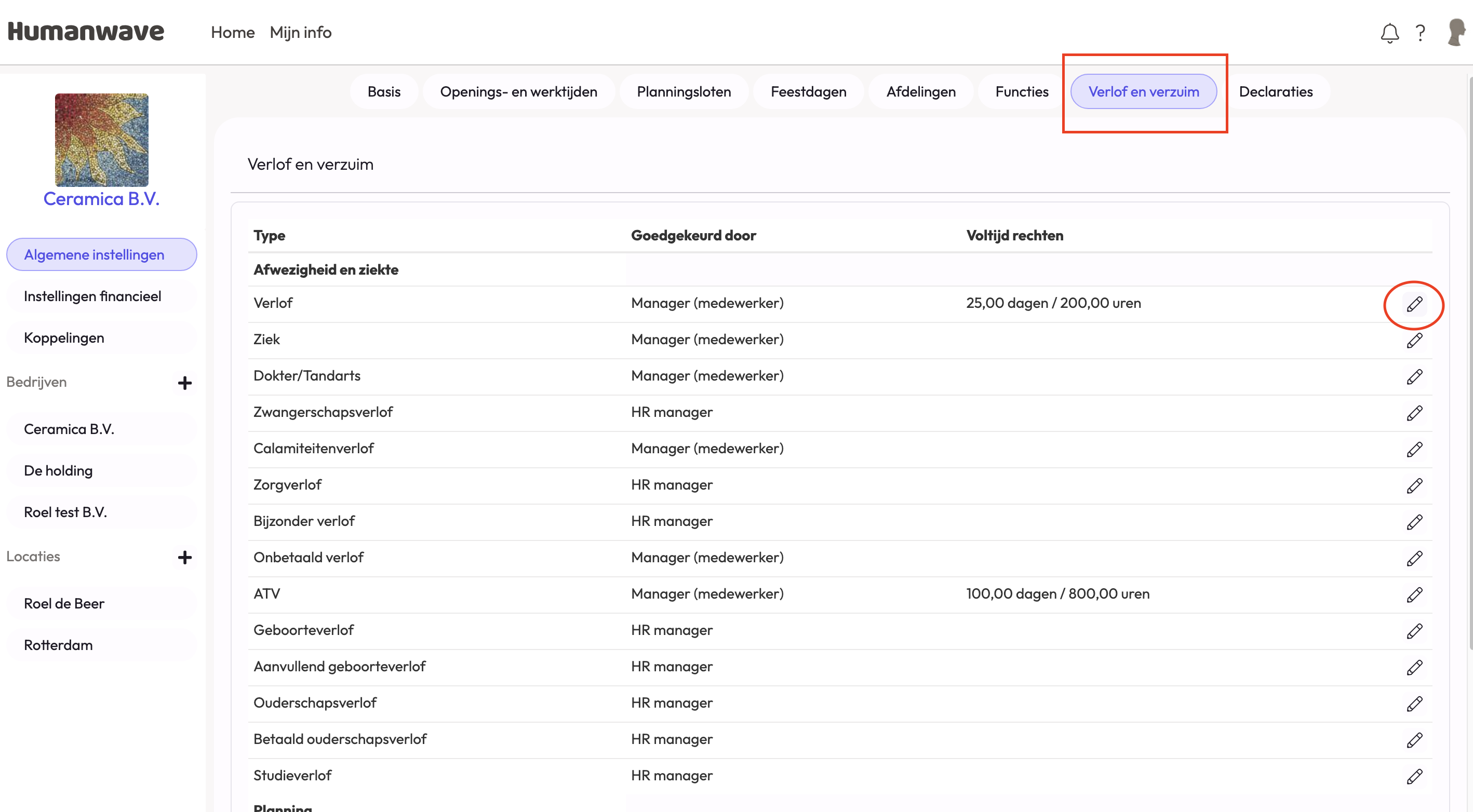This screenshot has width=1473, height=812.
Task: Open the Rotterdam location
Action: (x=58, y=645)
